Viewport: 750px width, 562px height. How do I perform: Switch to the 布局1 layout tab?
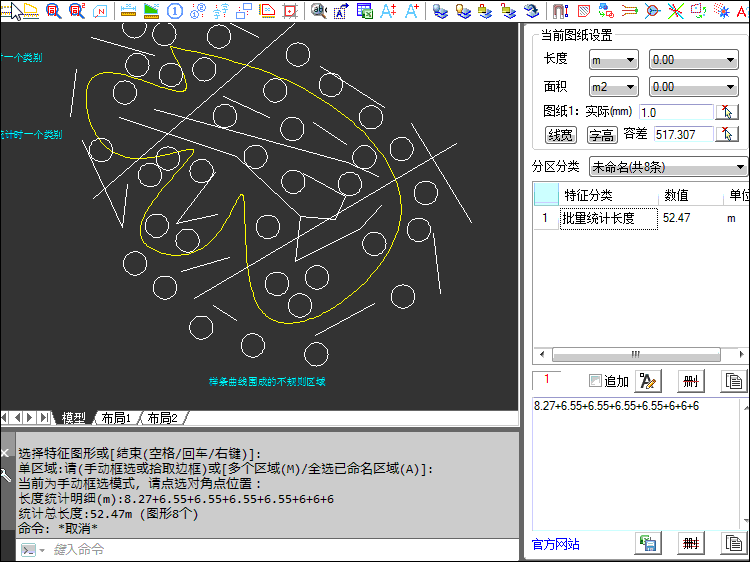[x=116, y=417]
